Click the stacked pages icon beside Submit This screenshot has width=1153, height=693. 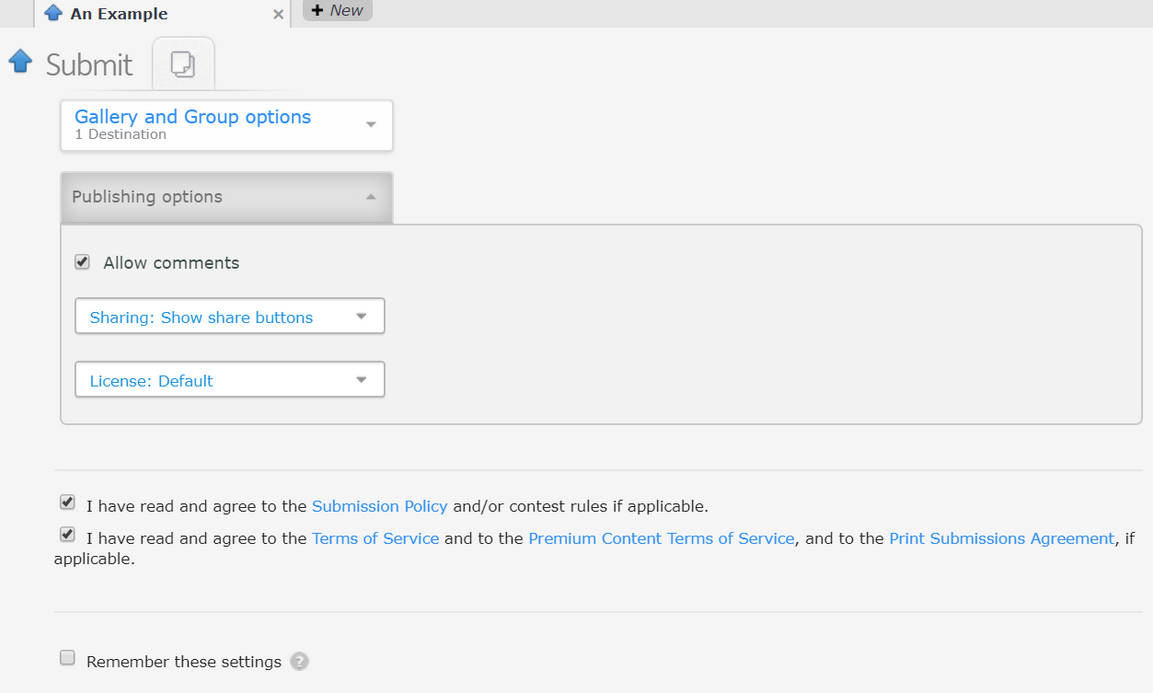183,65
